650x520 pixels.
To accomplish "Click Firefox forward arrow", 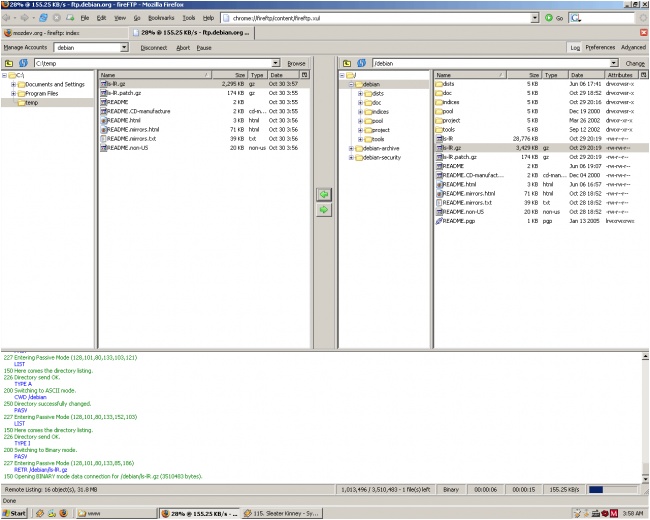I will [24, 18].
